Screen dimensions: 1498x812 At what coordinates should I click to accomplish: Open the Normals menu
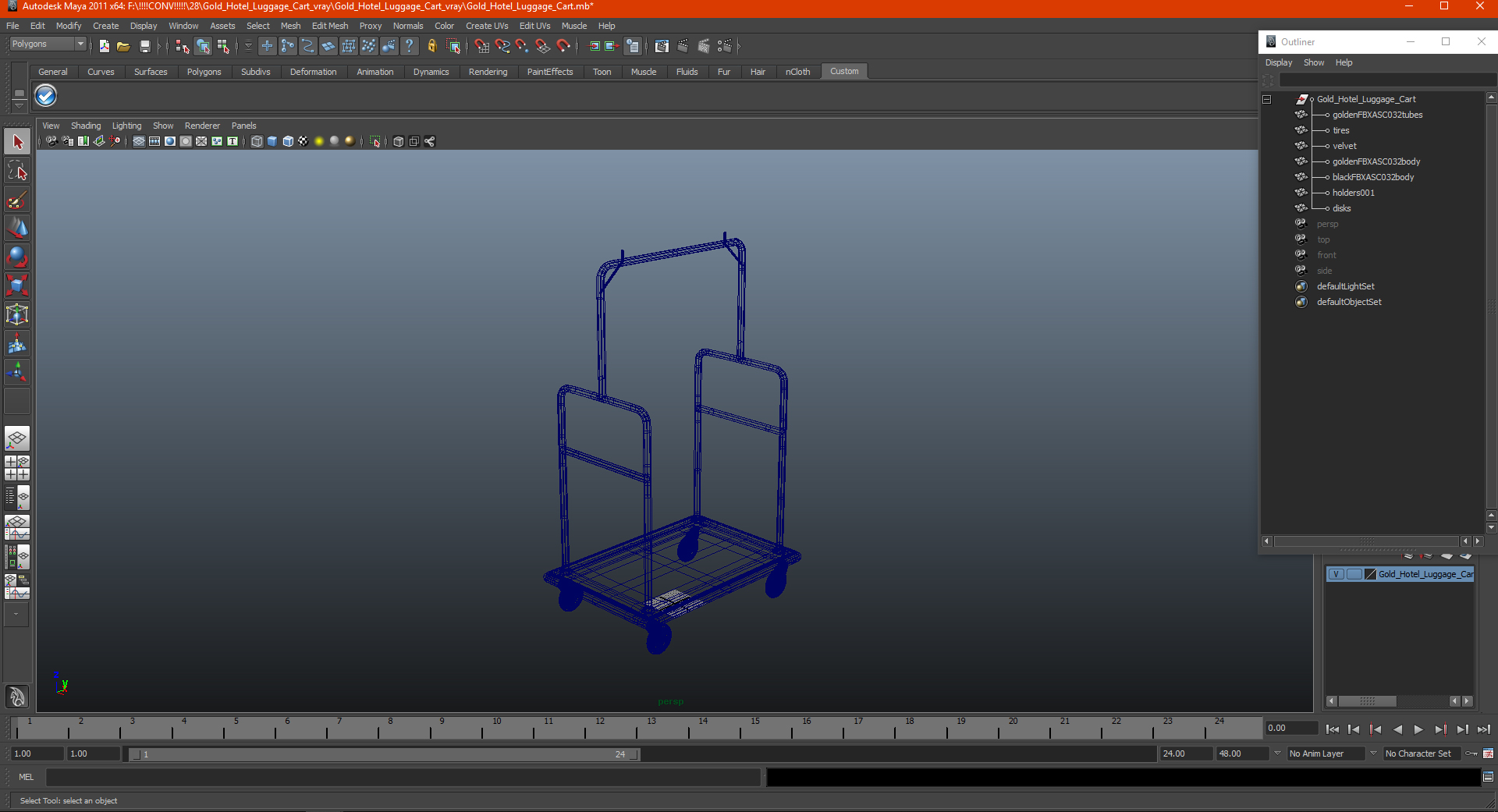(408, 26)
